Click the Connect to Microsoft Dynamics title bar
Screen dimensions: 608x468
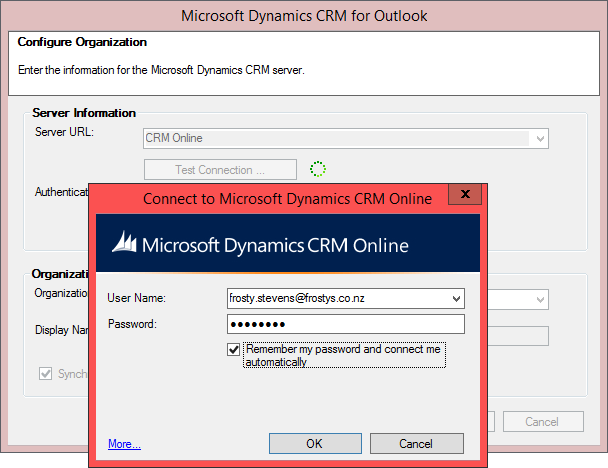(x=287, y=199)
